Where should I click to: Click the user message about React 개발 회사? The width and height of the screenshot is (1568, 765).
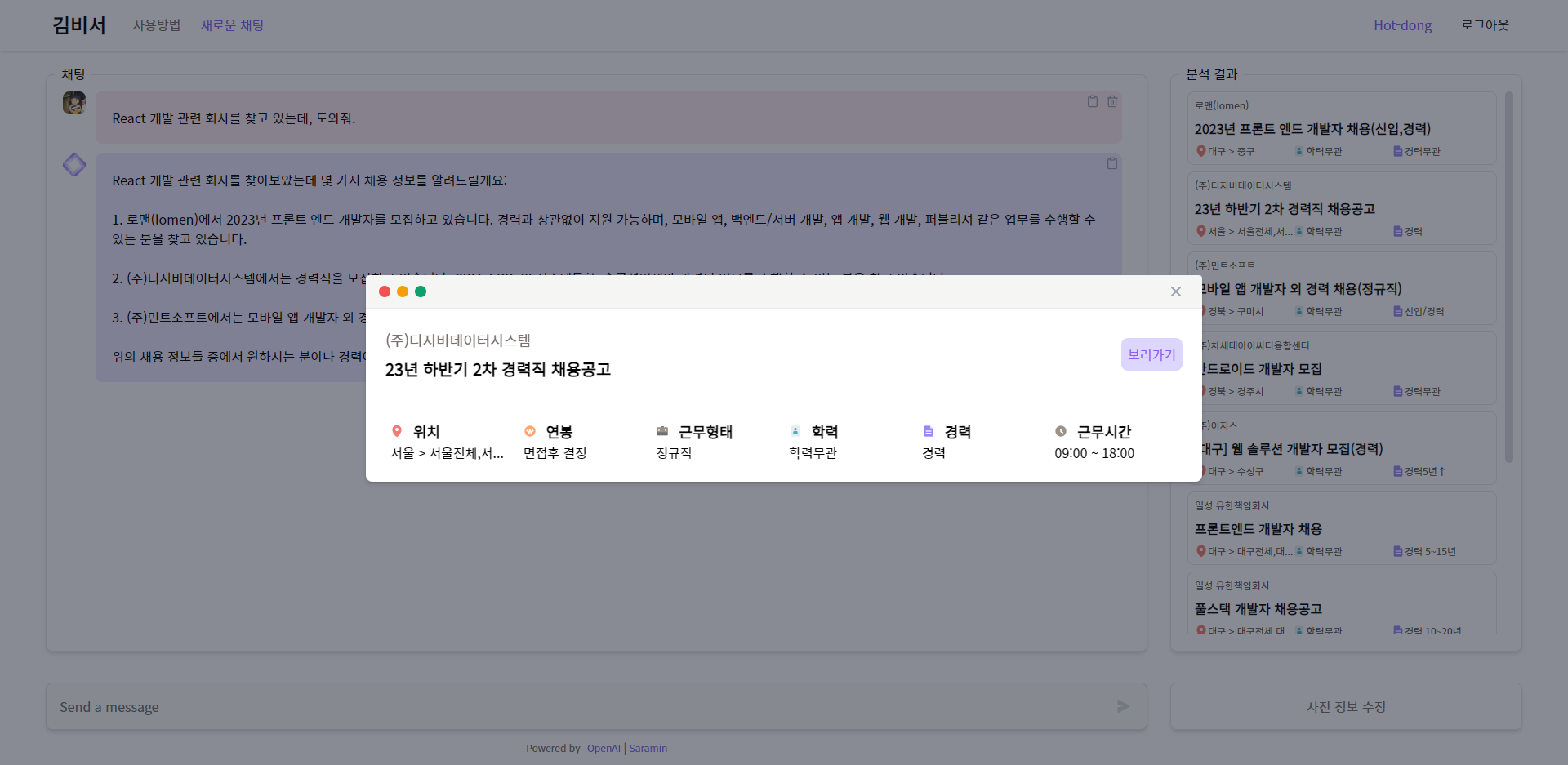[x=608, y=118]
